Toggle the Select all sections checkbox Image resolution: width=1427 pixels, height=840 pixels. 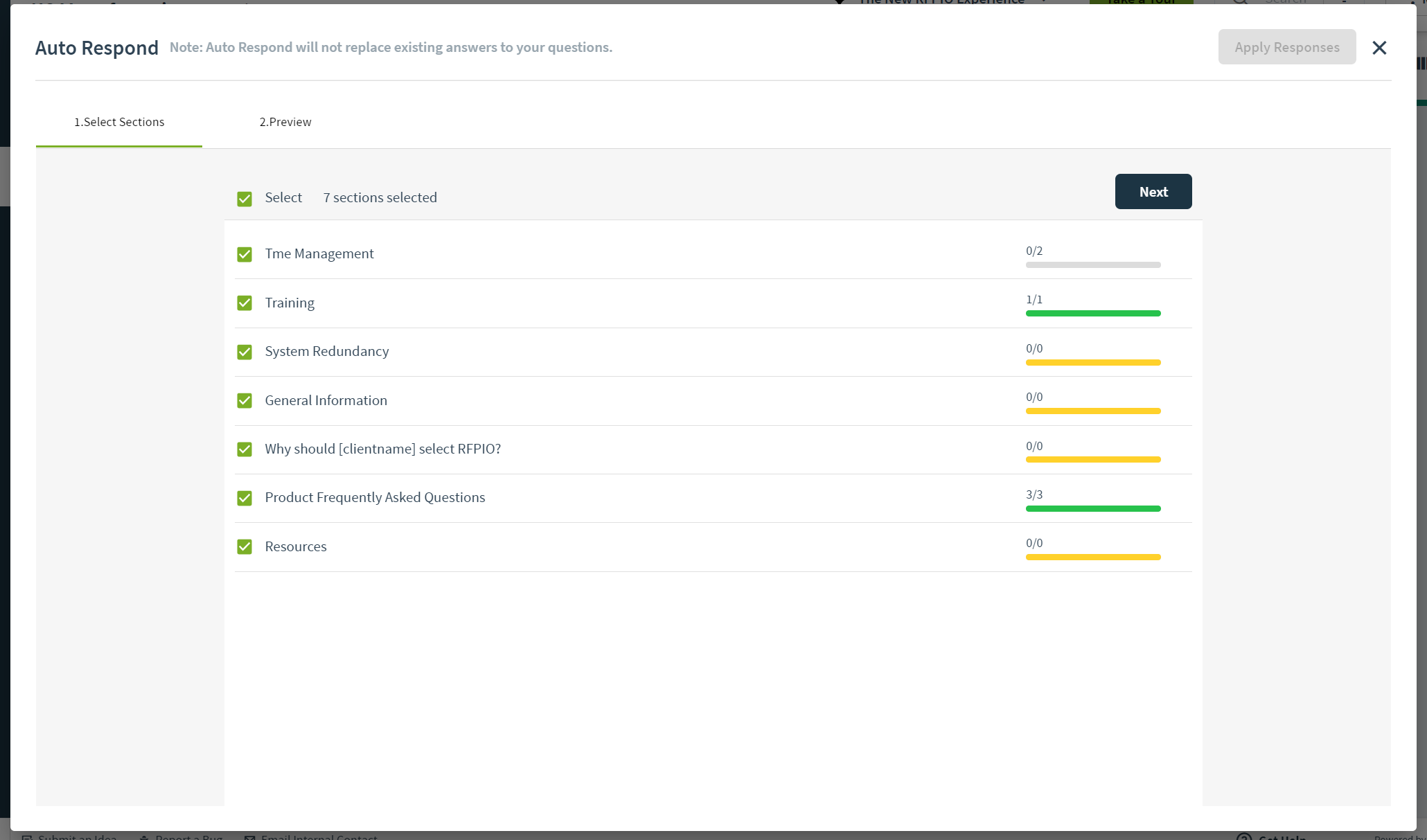click(245, 199)
